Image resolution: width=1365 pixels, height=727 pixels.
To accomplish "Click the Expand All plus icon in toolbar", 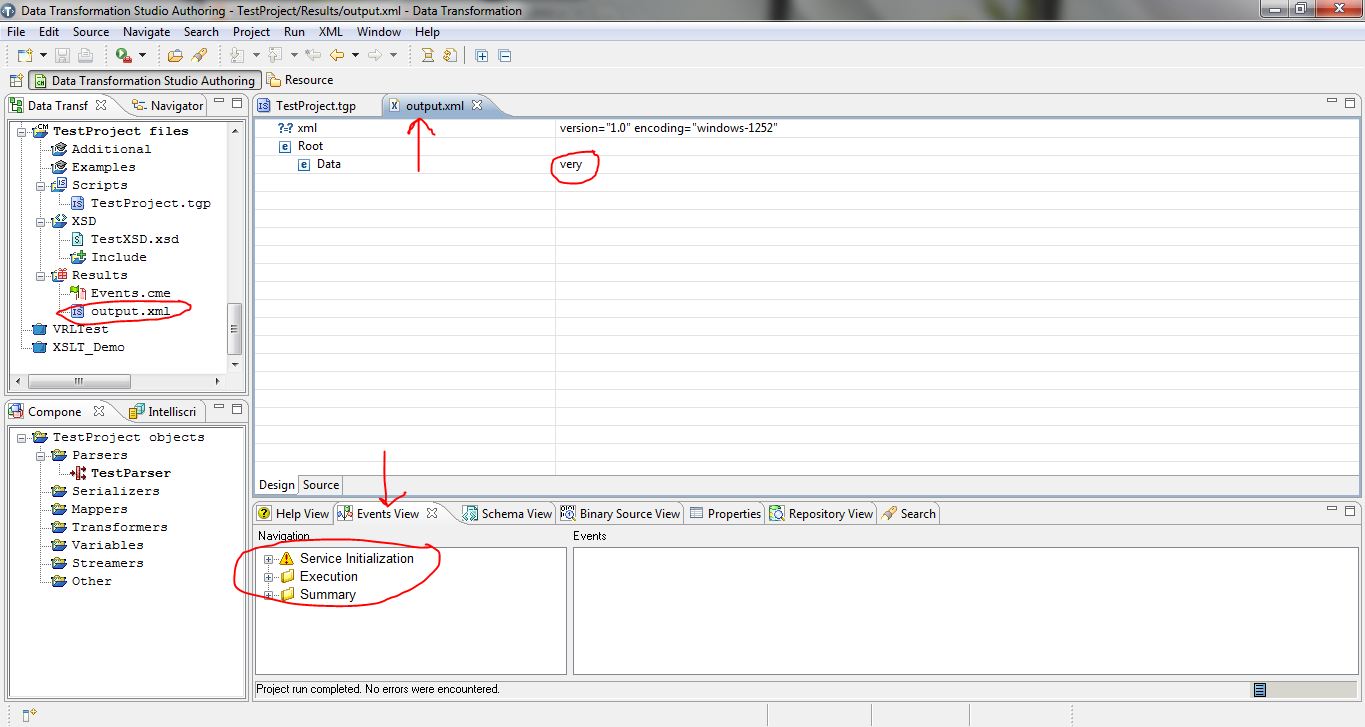I will (481, 55).
